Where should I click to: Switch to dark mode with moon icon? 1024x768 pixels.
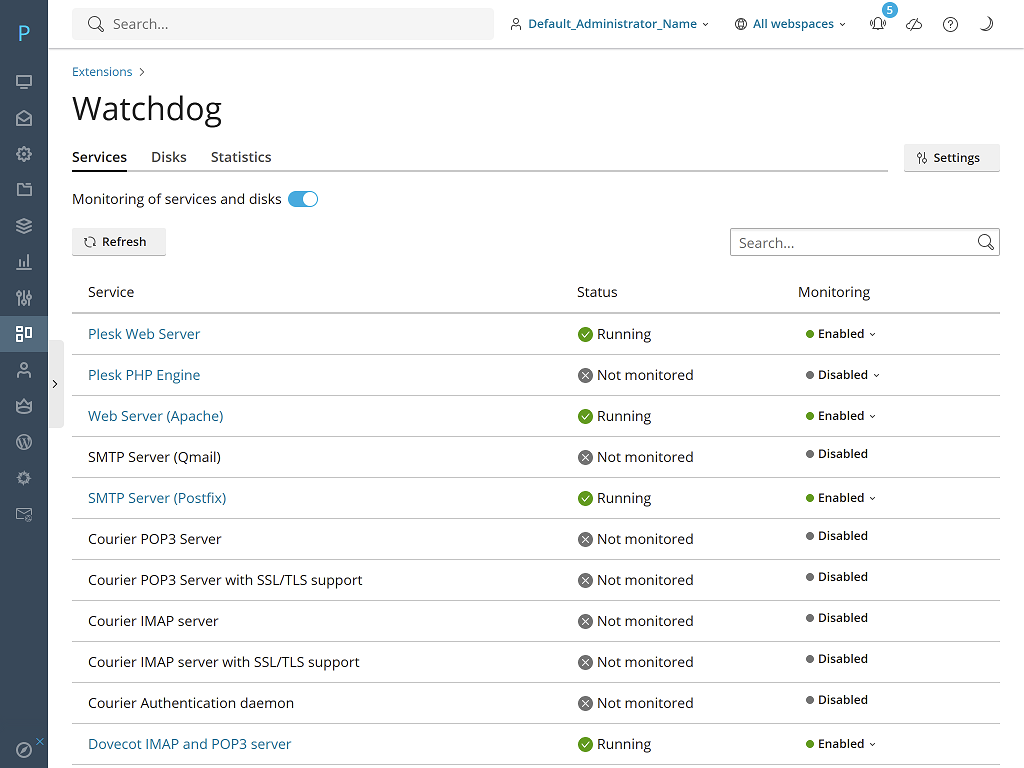click(x=986, y=25)
